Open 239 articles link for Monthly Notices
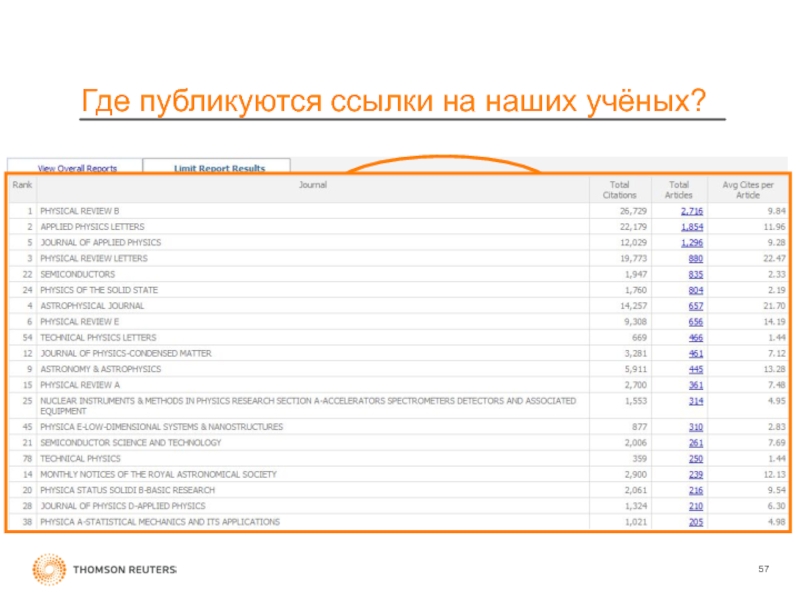The width and height of the screenshot is (800, 600). point(695,474)
